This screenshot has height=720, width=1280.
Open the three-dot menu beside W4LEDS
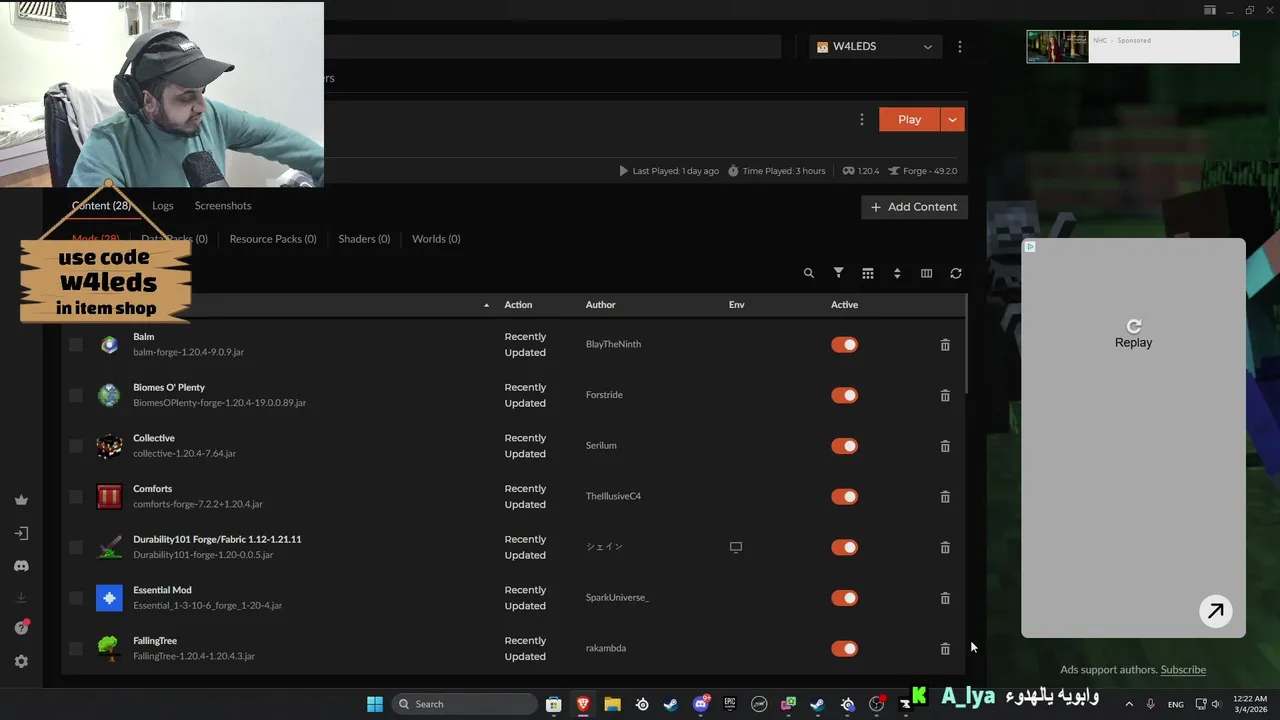[959, 47]
